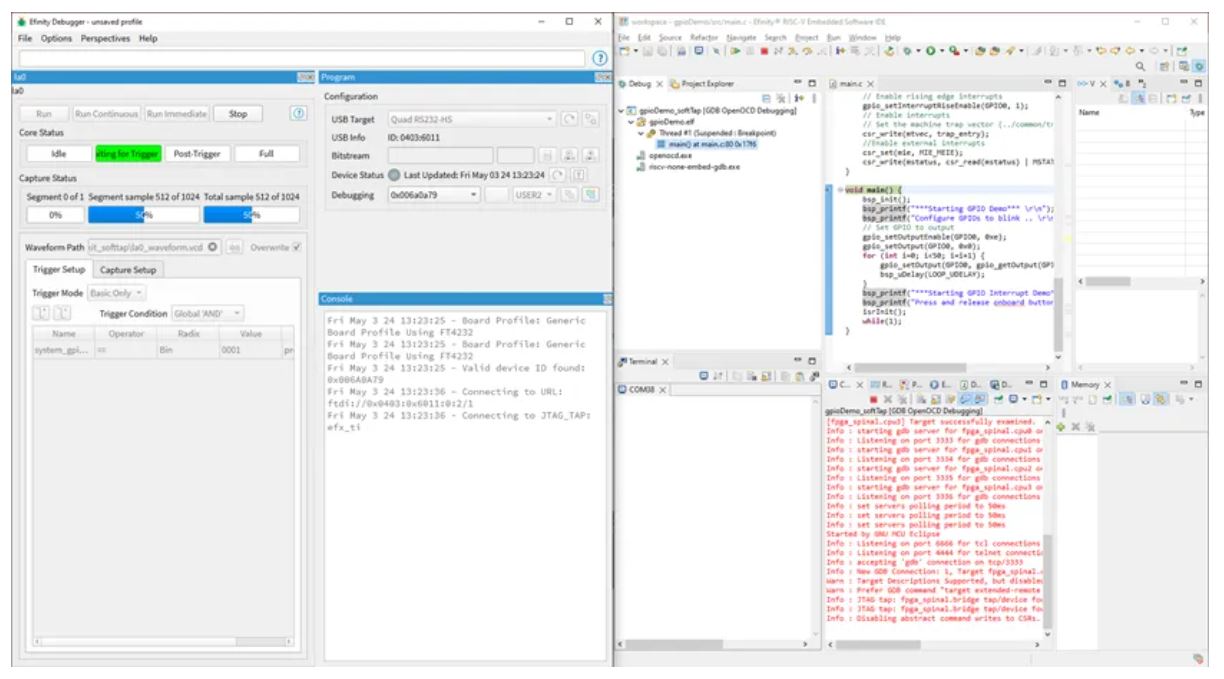Collapse gpioDemo_softTap launch tree node
The width and height of the screenshot is (1224, 679).
coord(623,110)
